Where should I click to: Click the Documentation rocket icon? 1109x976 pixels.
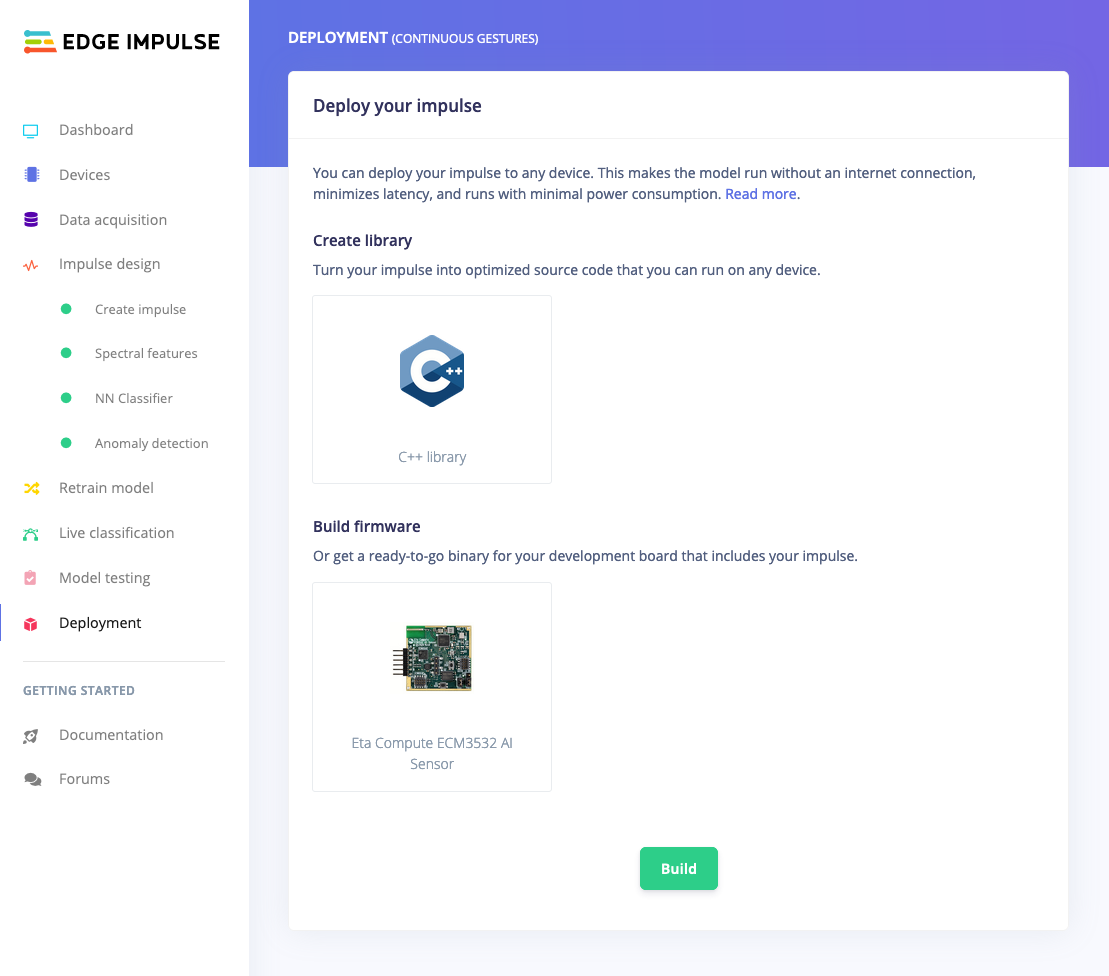click(30, 736)
